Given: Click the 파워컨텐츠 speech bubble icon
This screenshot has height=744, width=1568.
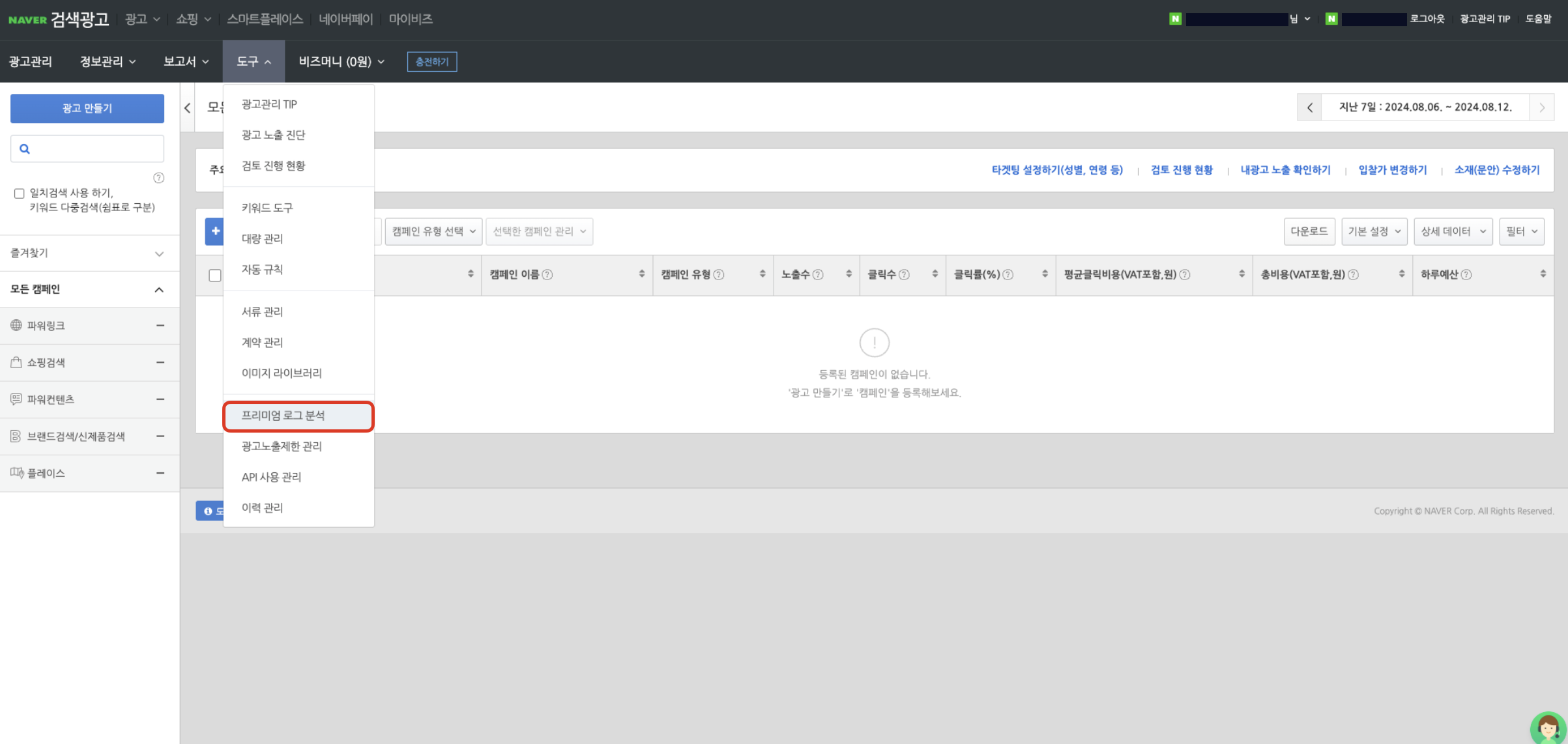Looking at the screenshot, I should coord(16,399).
